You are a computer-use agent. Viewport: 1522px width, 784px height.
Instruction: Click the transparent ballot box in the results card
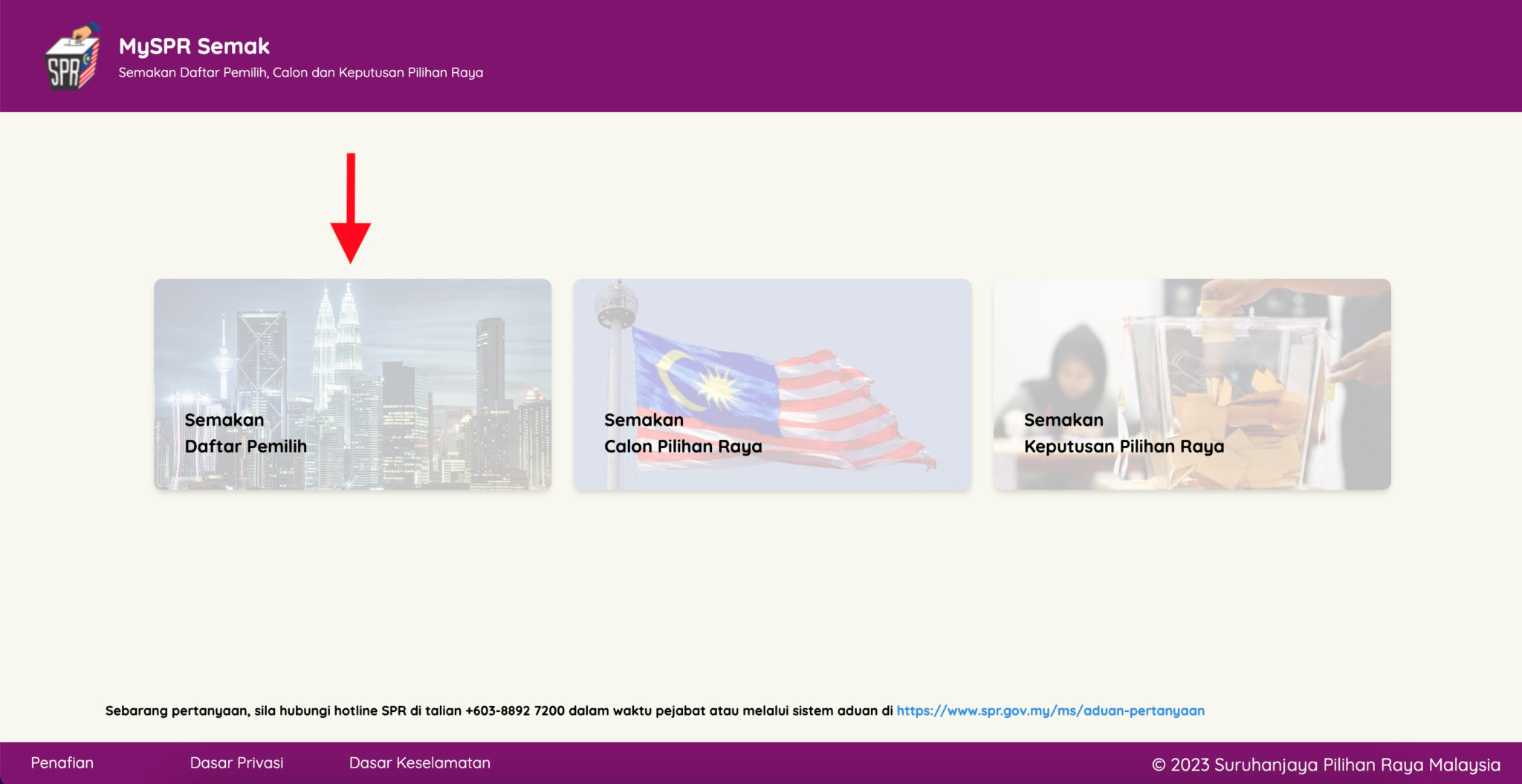point(1226,372)
